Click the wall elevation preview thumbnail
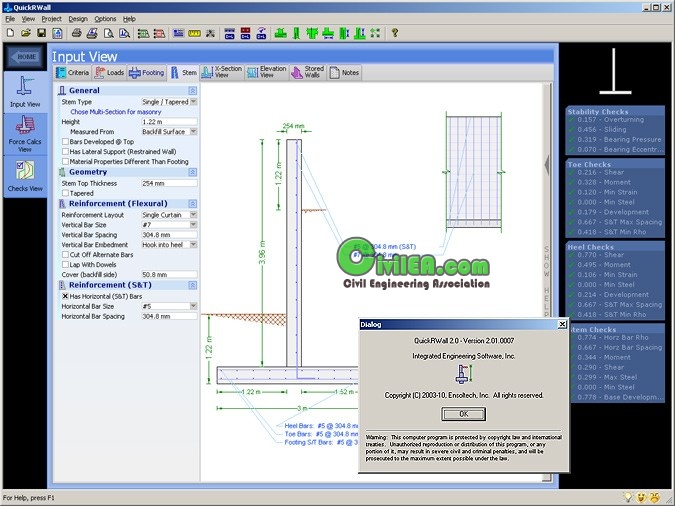 [474, 170]
